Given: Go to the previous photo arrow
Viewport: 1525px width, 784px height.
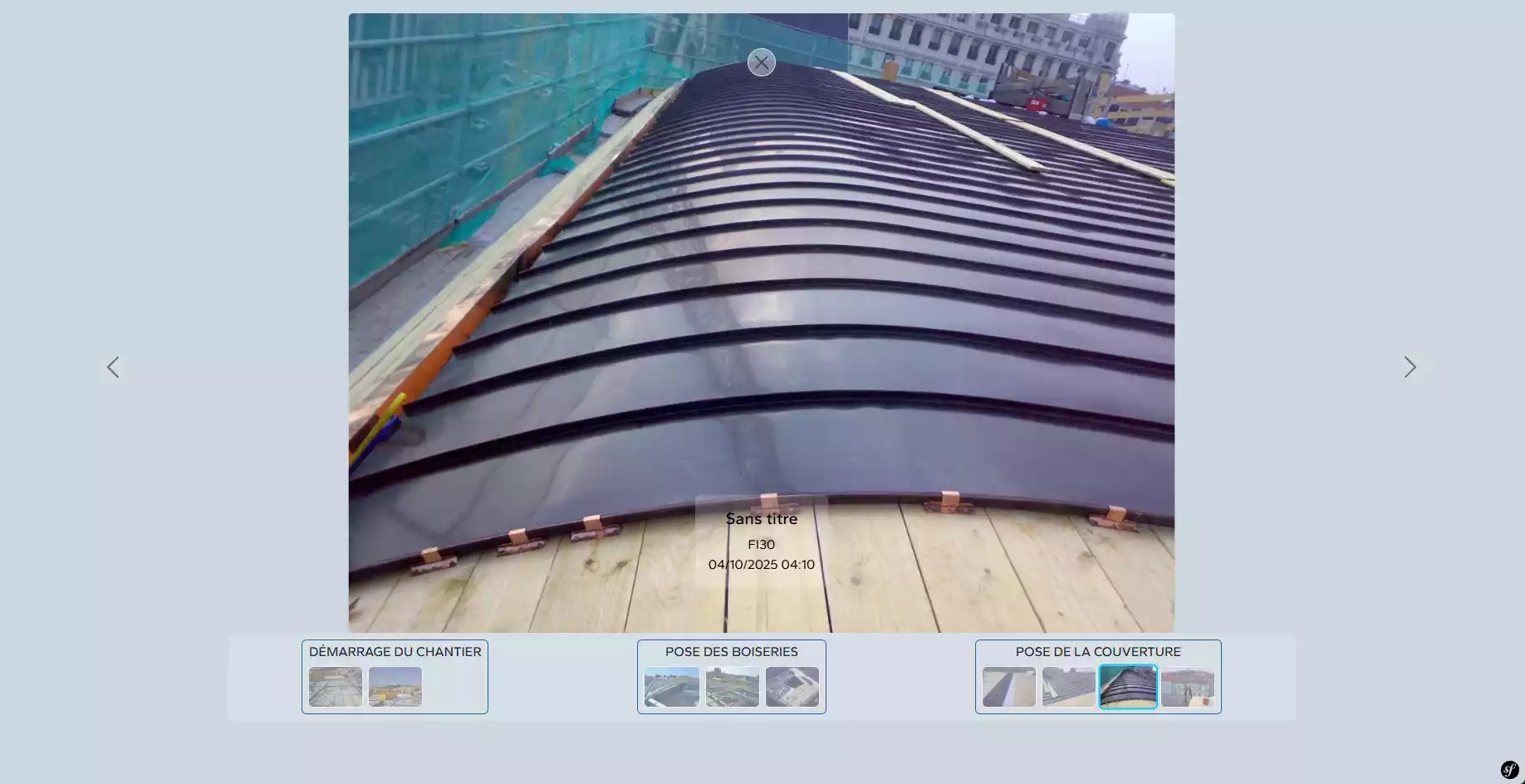Looking at the screenshot, I should 113,367.
